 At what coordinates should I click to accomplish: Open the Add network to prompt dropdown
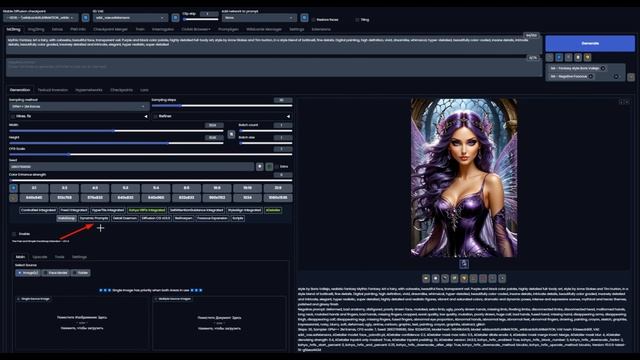[x=259, y=18]
